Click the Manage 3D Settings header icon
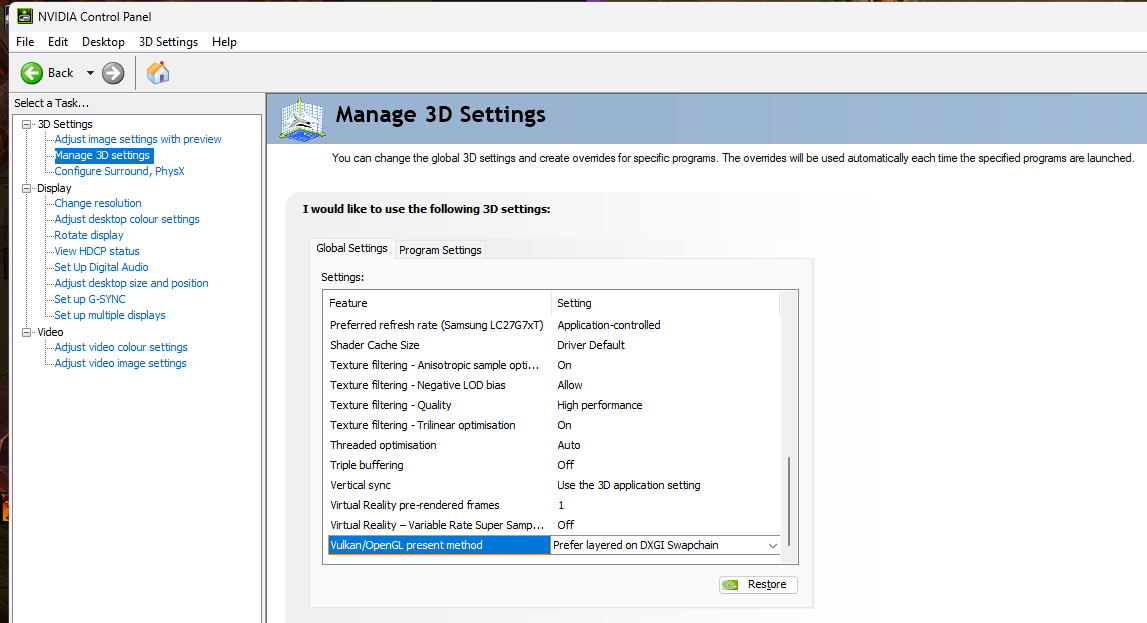Screen dimensions: 1147x623 [x=301, y=119]
